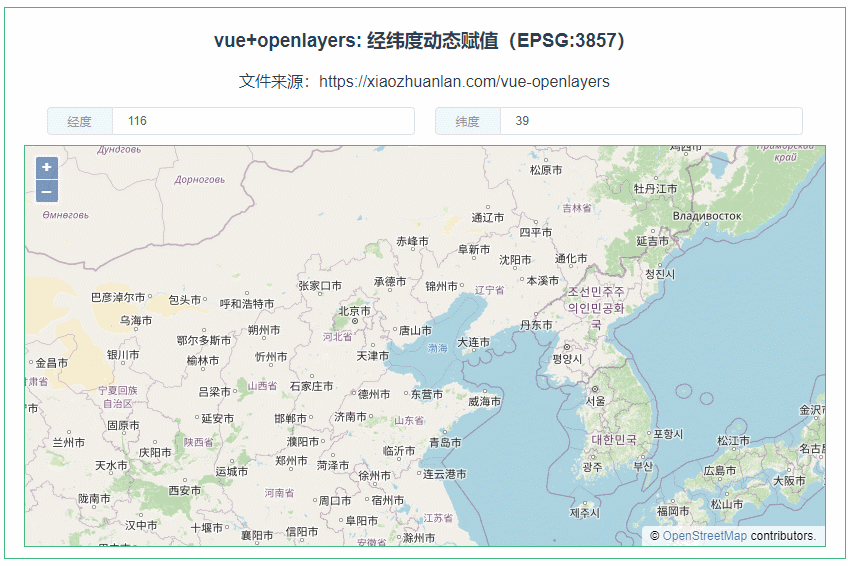Click the 山东省 province label
The width and height of the screenshot is (848, 566).
pos(409,421)
